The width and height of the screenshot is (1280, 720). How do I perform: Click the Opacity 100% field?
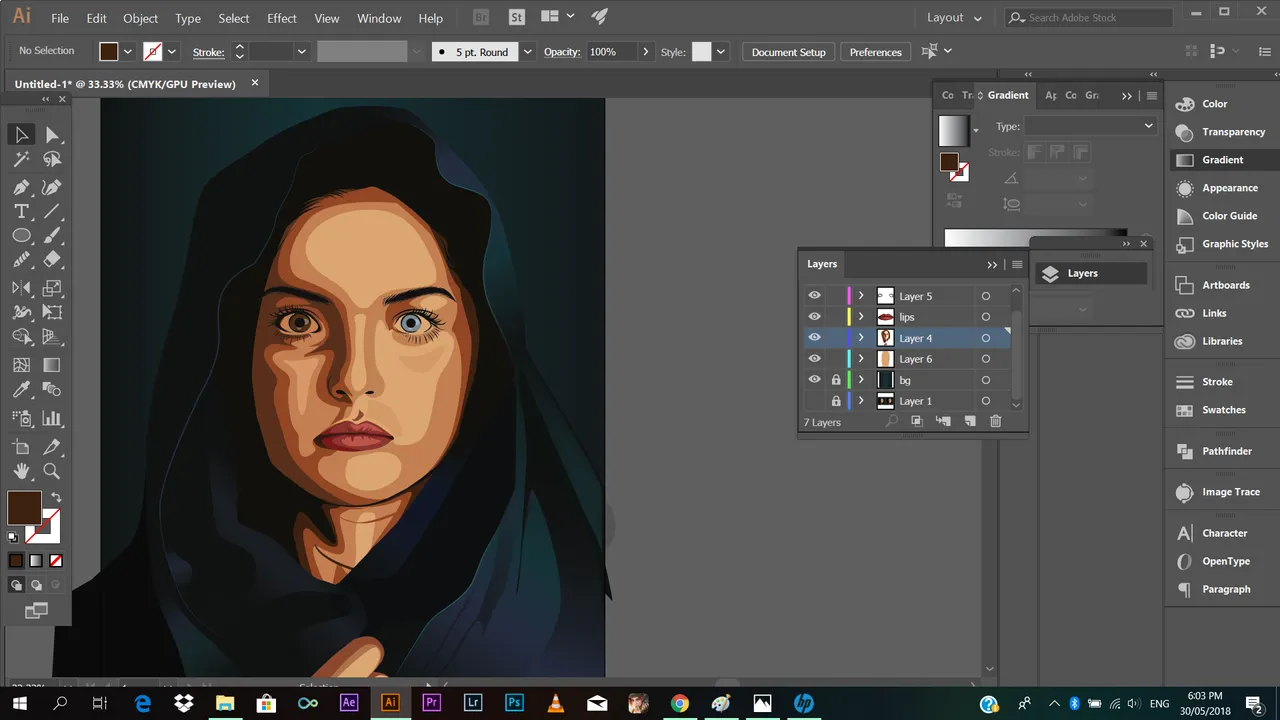pos(612,52)
